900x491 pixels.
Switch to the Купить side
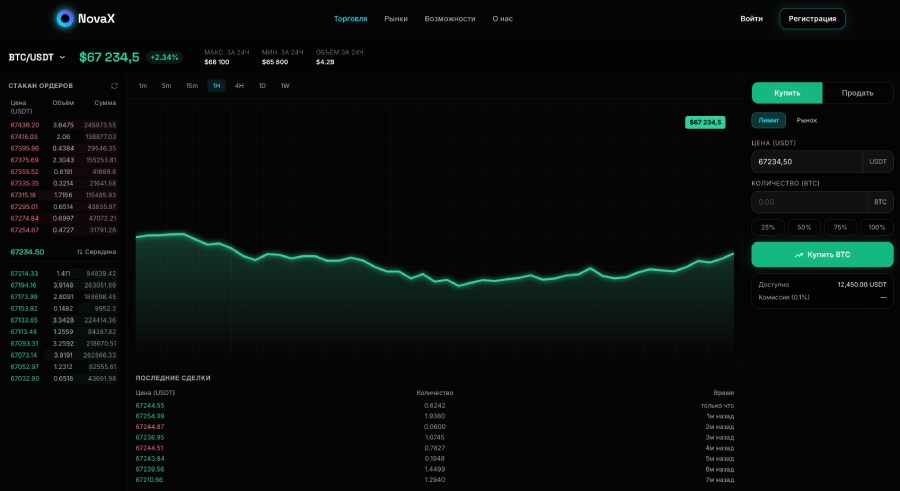(787, 92)
